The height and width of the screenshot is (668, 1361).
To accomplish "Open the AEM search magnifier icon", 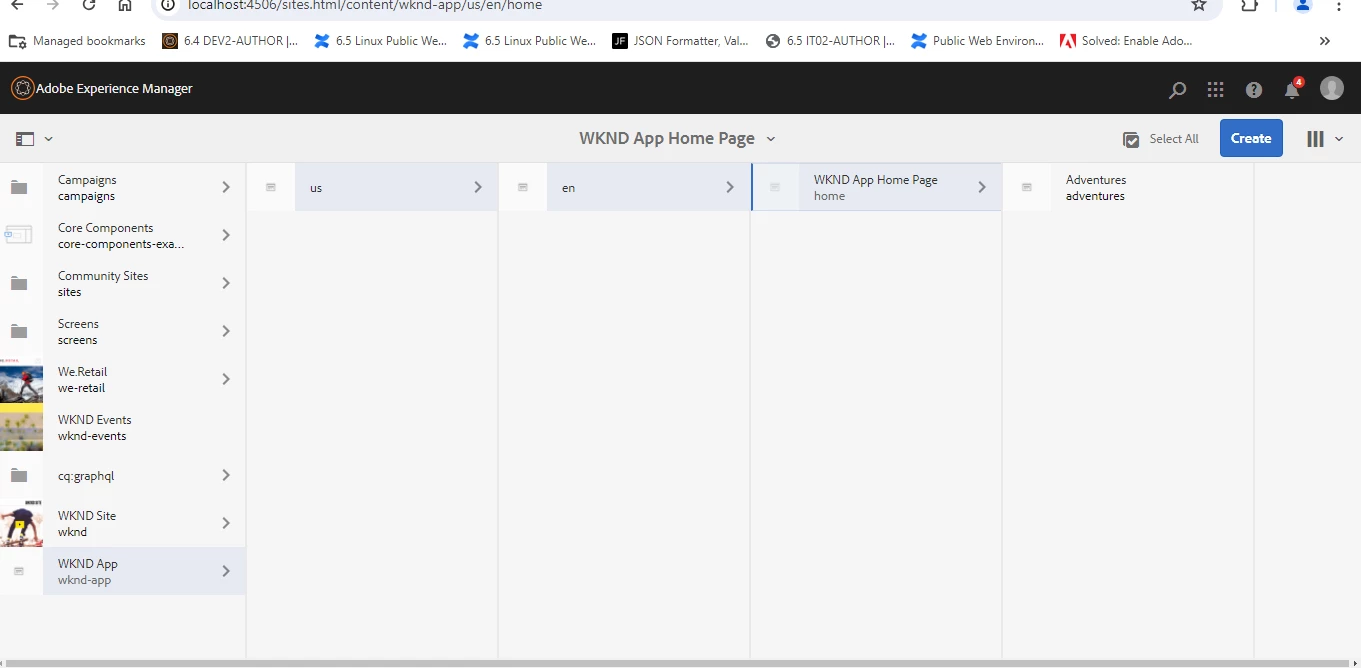I will 1177,90.
